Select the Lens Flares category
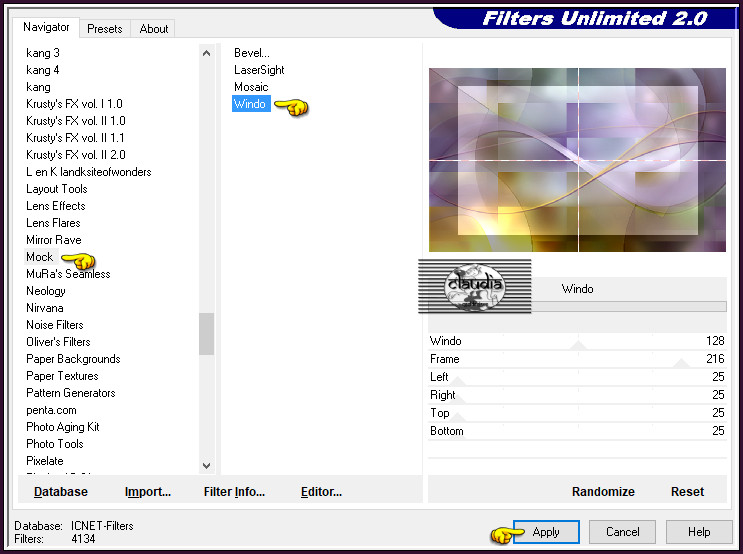Screen dimensions: 743x554 54,223
